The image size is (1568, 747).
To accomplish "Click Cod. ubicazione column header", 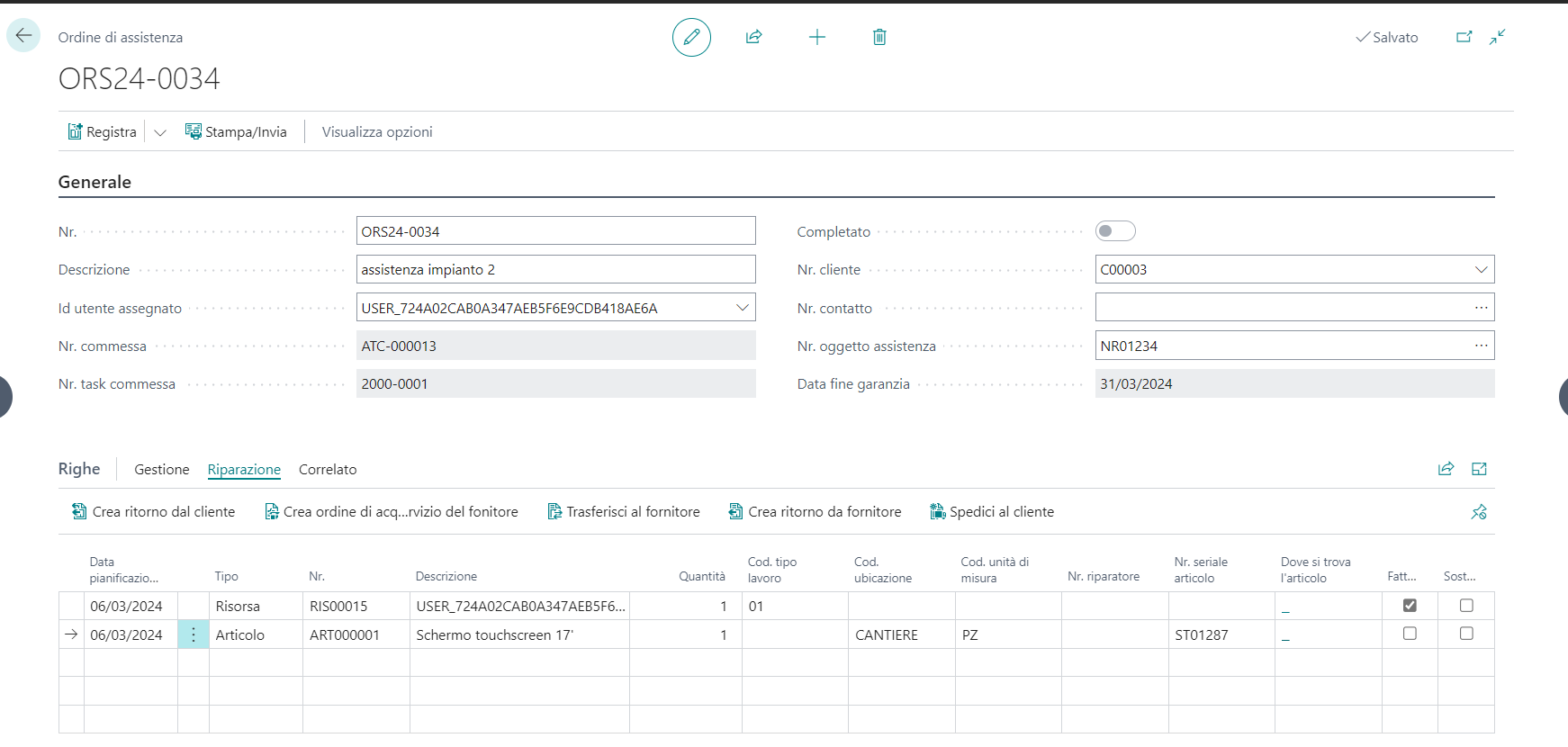I will [x=883, y=570].
